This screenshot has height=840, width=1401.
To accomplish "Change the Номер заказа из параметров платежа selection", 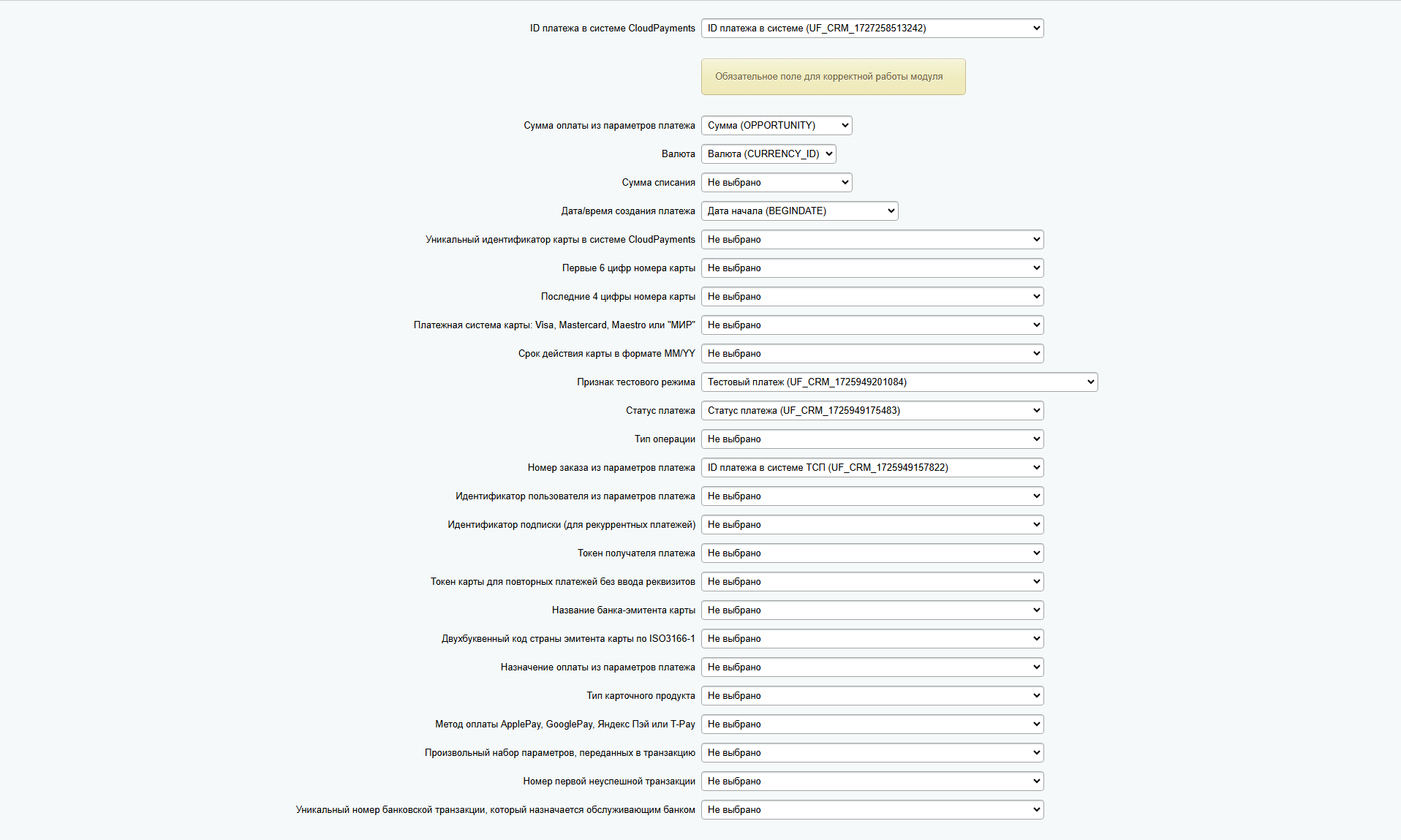I will coord(872,467).
